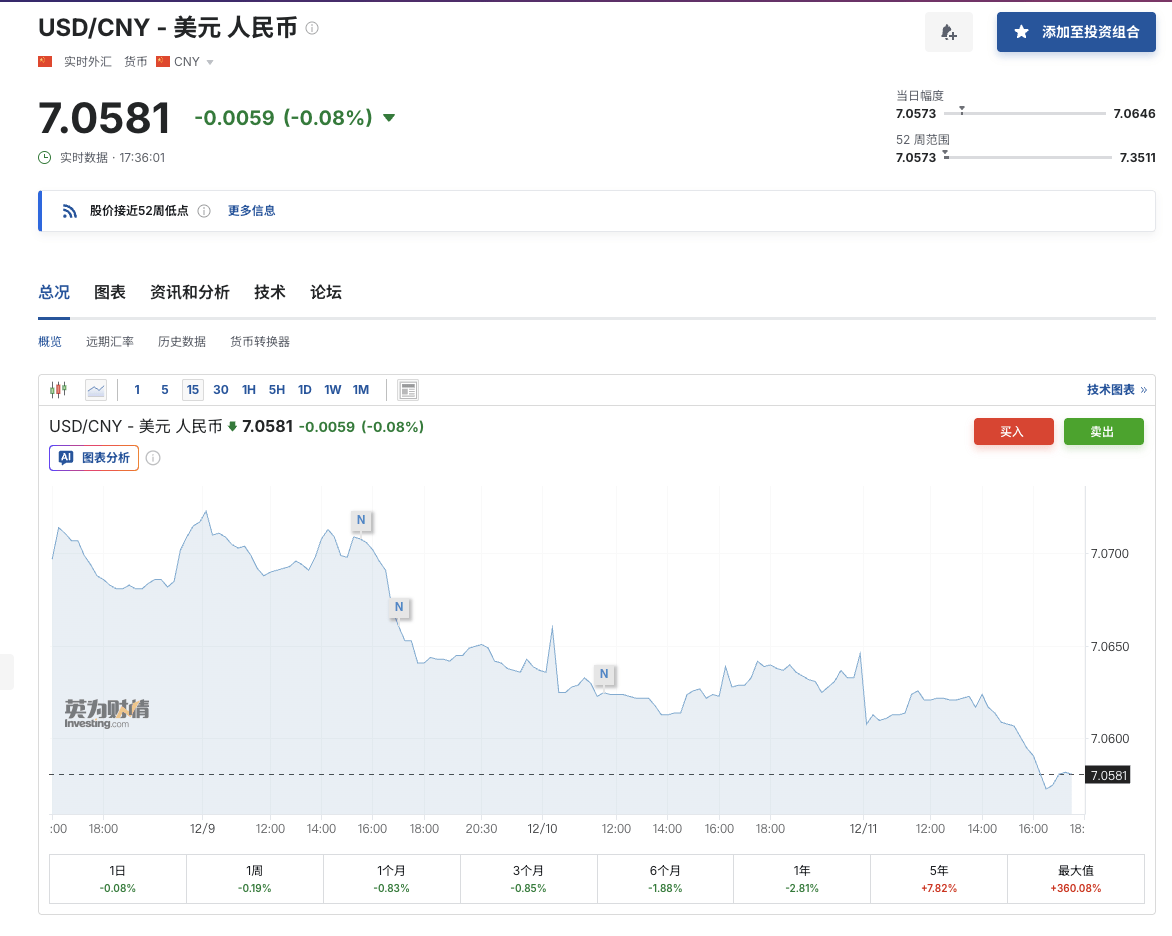The width and height of the screenshot is (1172, 936).
Task: Select the area chart type icon
Action: [96, 390]
